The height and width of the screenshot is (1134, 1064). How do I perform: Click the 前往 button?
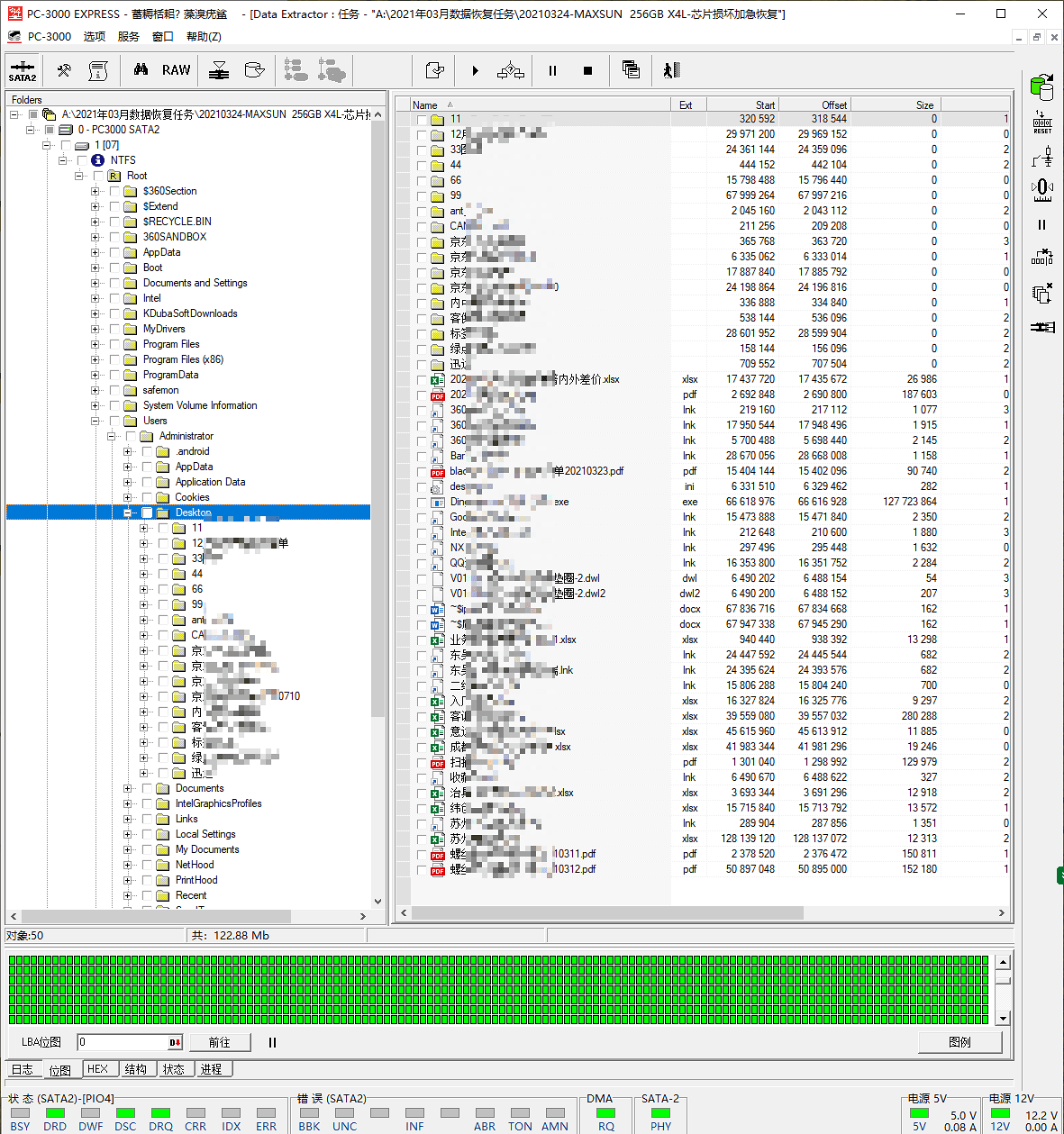tap(219, 1042)
